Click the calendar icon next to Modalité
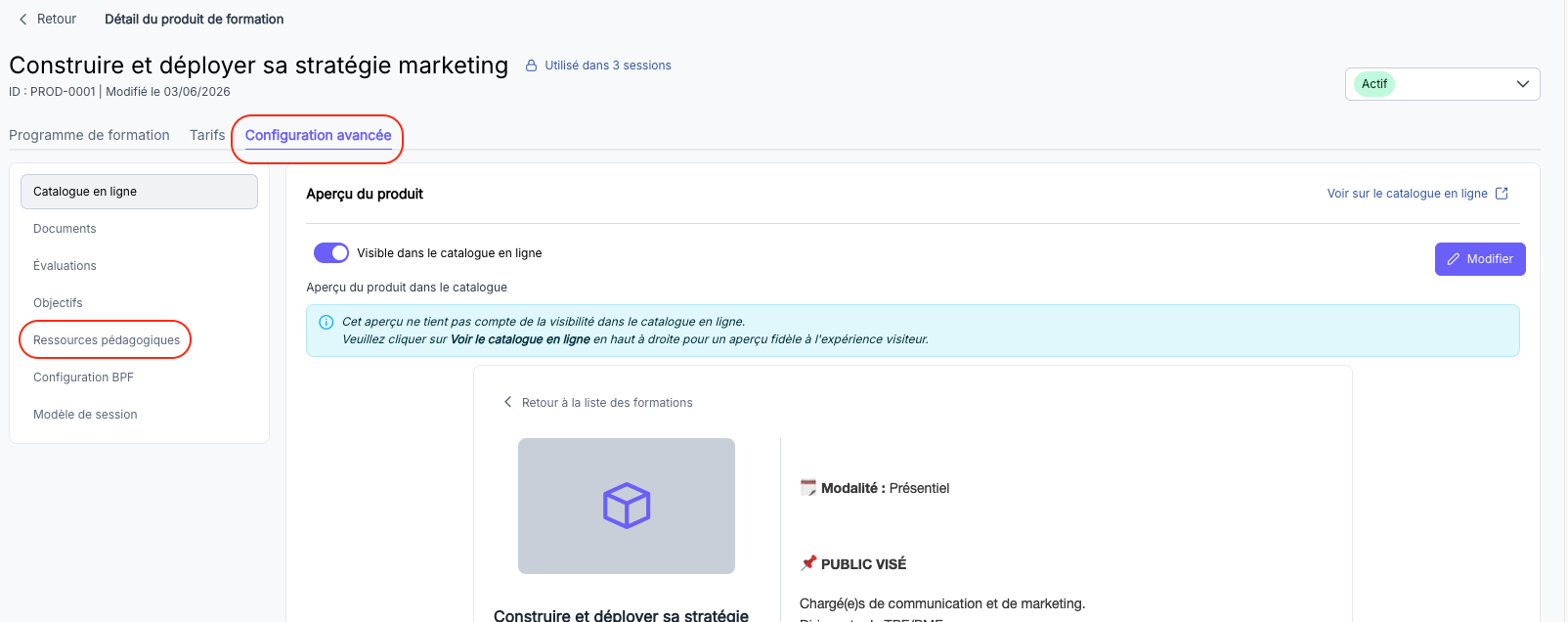Screen dimensions: 1568x622 807,487
